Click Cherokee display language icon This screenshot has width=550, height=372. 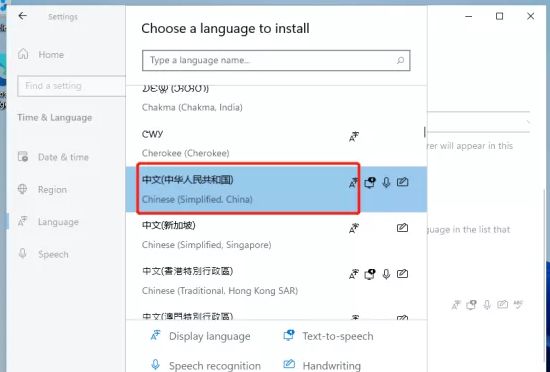pyautogui.click(x=354, y=137)
